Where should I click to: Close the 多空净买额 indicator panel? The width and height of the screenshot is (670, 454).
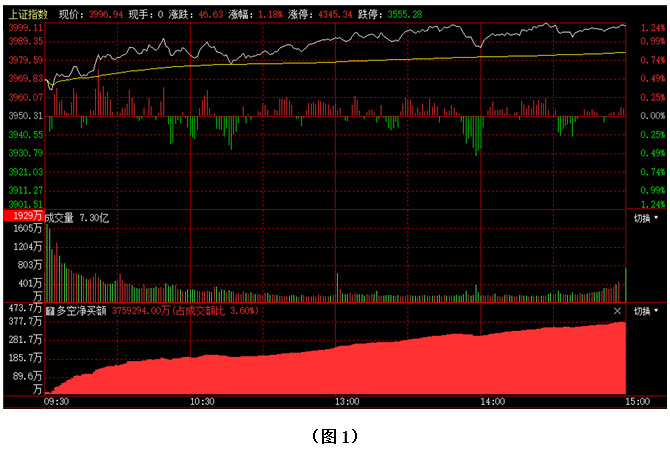click(x=617, y=311)
